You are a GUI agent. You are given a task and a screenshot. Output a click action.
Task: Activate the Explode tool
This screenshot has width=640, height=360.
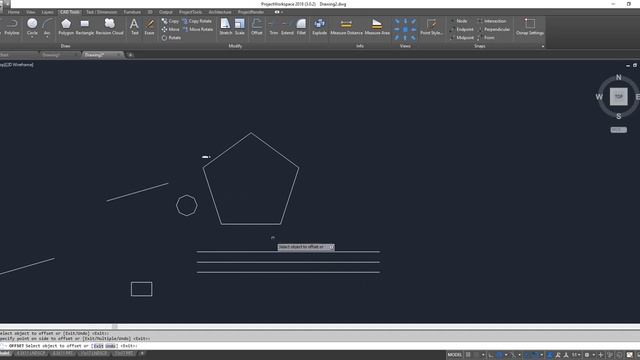tap(319, 27)
